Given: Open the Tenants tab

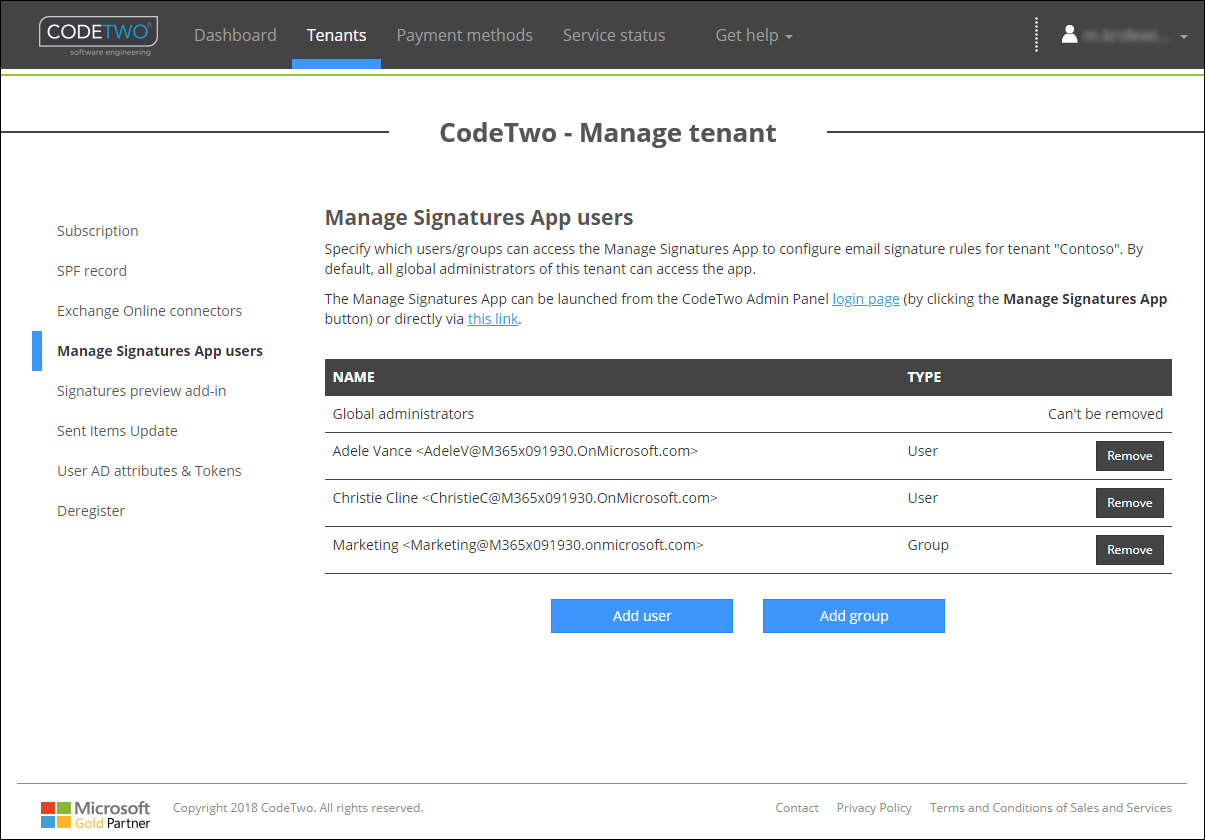Looking at the screenshot, I should [x=336, y=35].
